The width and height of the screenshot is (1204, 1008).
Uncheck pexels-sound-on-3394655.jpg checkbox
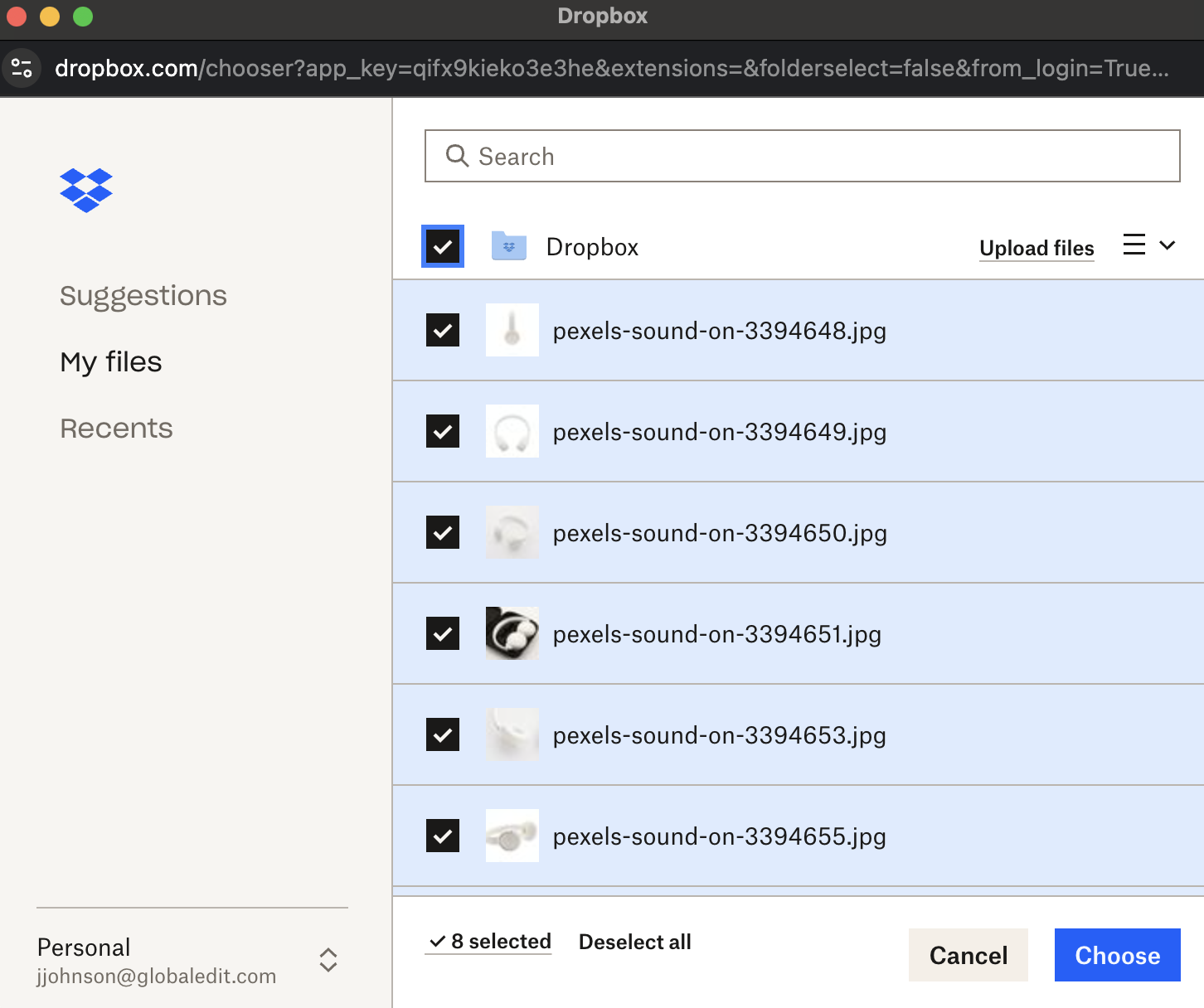[x=443, y=836]
